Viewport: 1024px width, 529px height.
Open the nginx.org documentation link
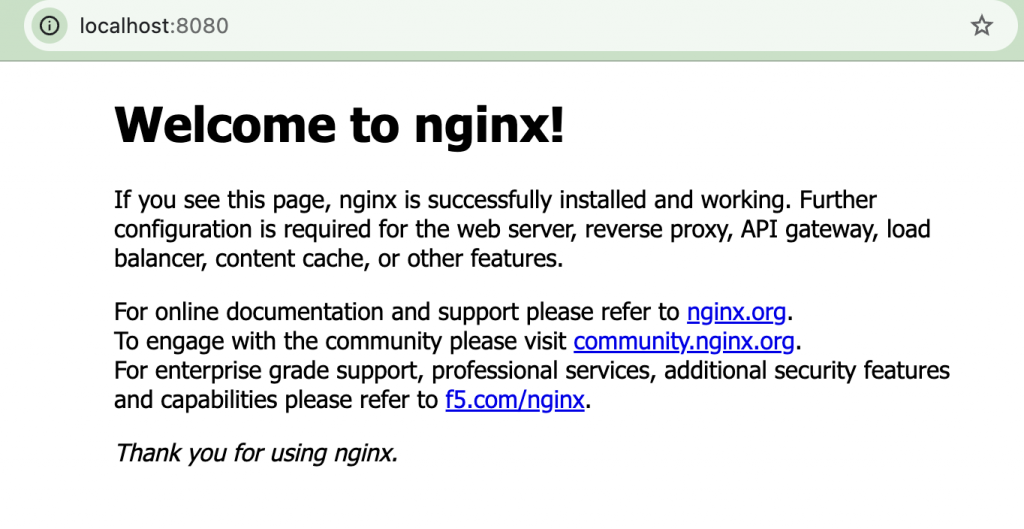coord(736,312)
